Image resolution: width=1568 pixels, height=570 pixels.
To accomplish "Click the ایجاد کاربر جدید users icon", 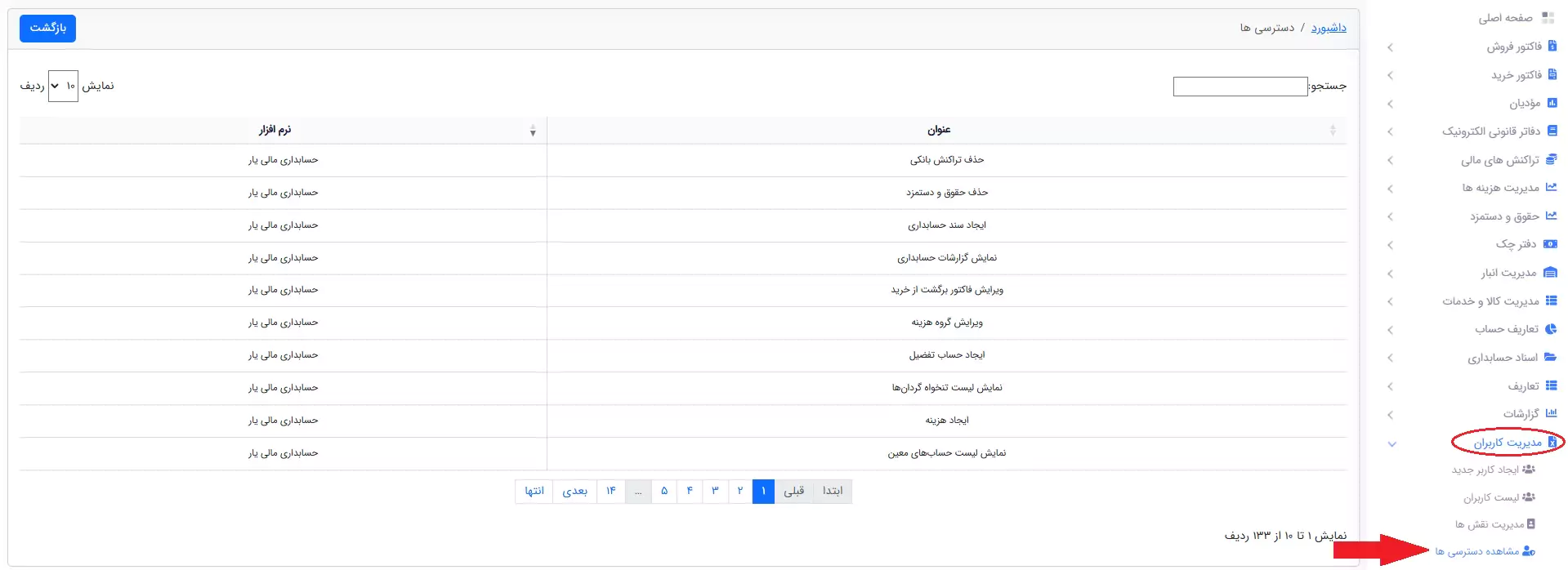I will pos(1529,470).
